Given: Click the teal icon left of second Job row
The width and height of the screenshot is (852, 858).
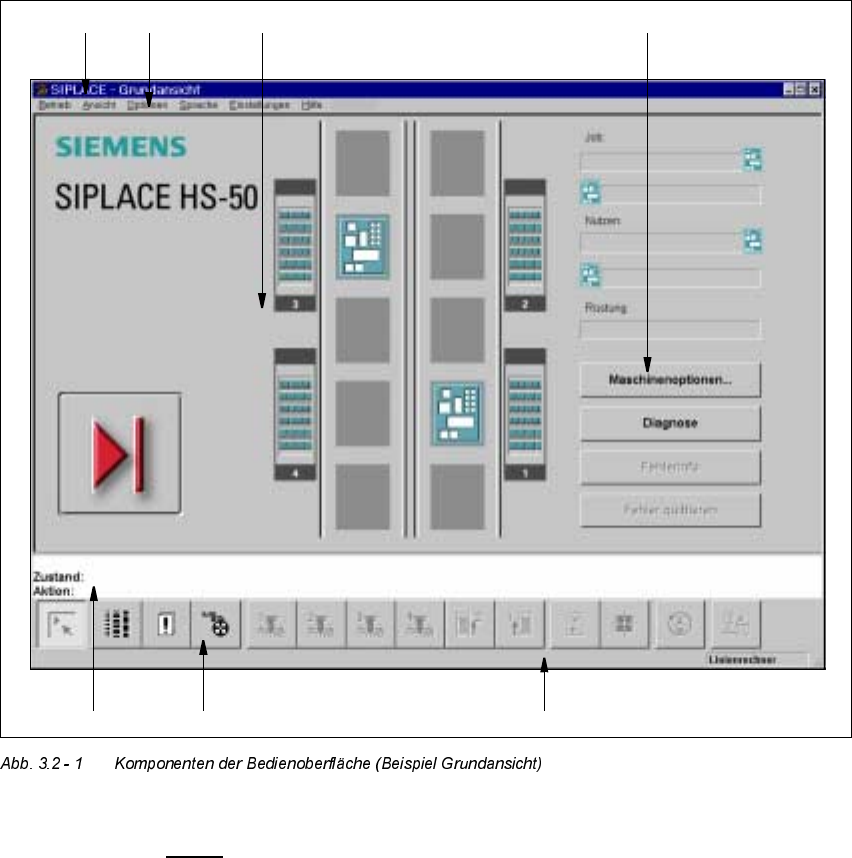Looking at the screenshot, I should click(x=590, y=192).
